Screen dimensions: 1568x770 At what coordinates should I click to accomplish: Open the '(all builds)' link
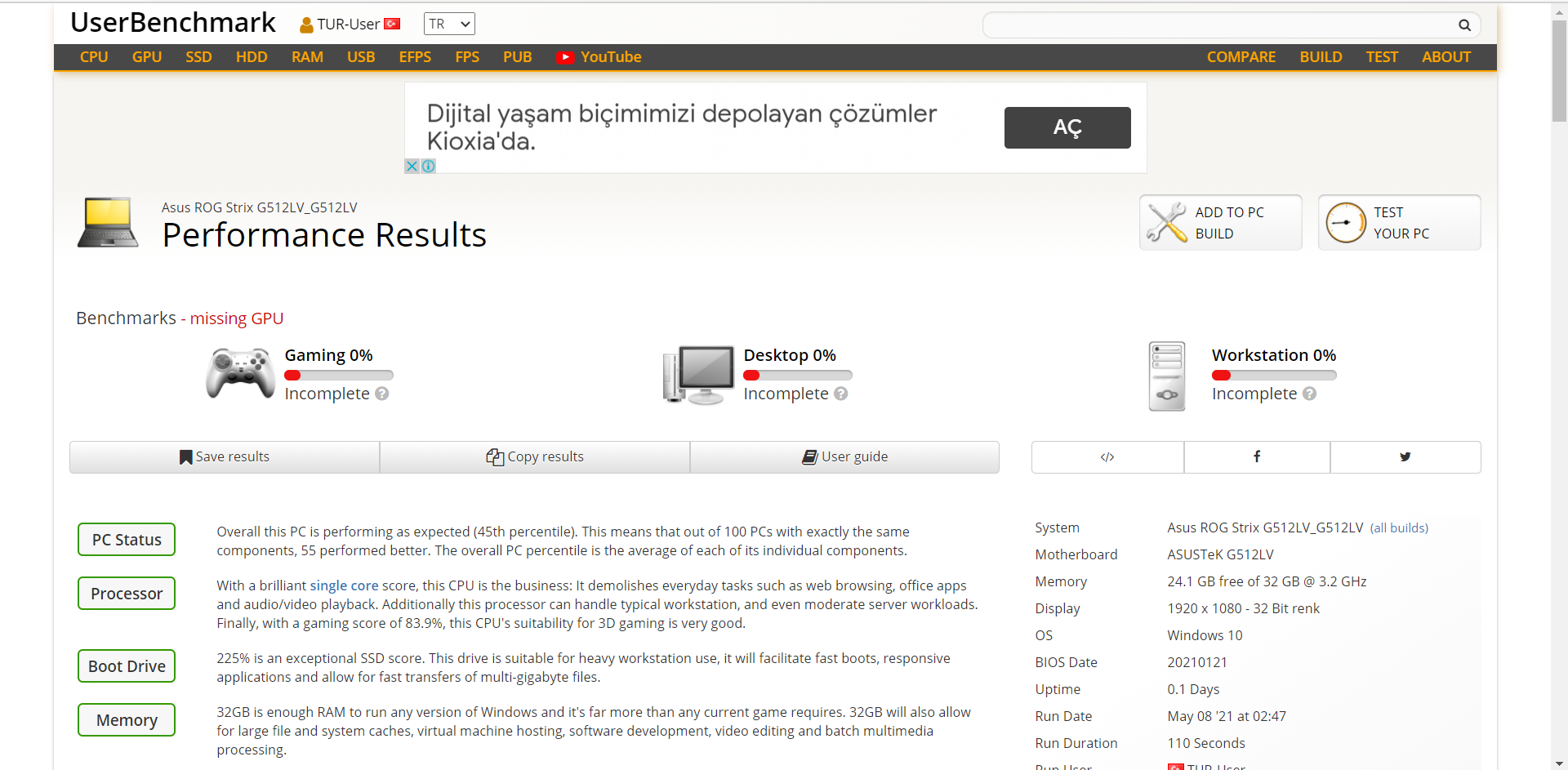tap(1399, 528)
